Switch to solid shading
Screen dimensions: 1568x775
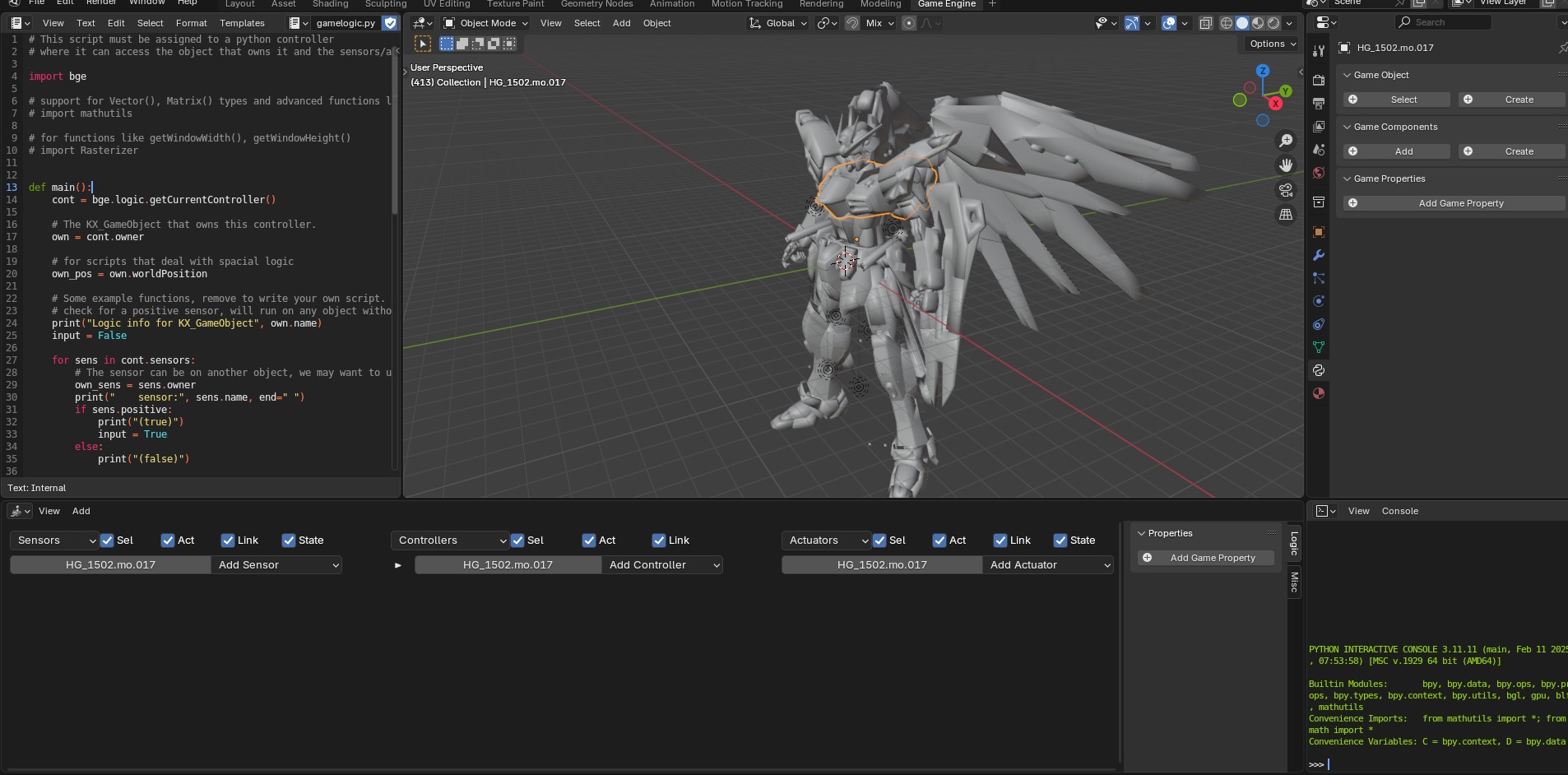tap(1242, 23)
